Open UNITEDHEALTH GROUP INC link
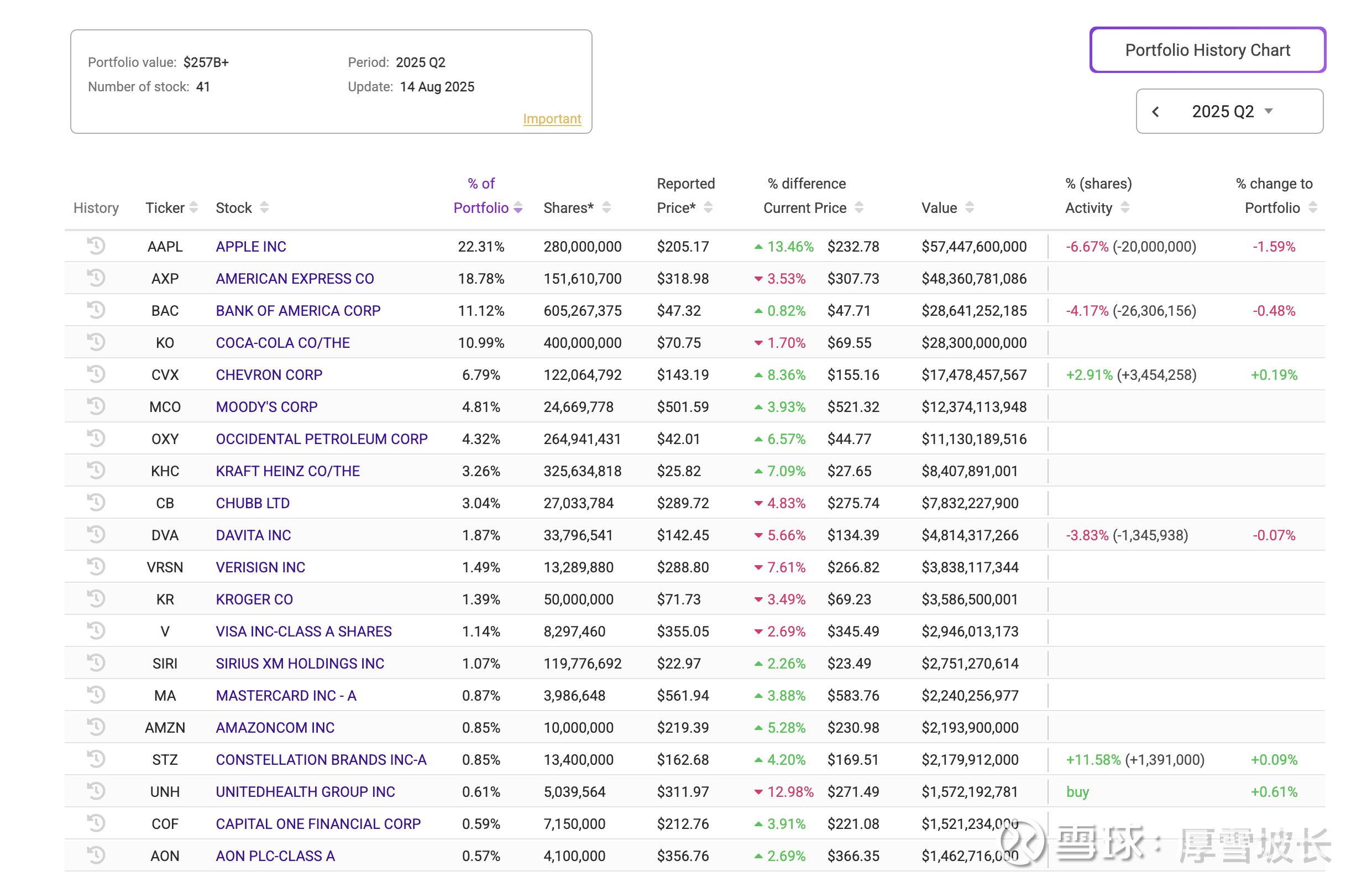Viewport: 1372px width, 887px height. [305, 792]
